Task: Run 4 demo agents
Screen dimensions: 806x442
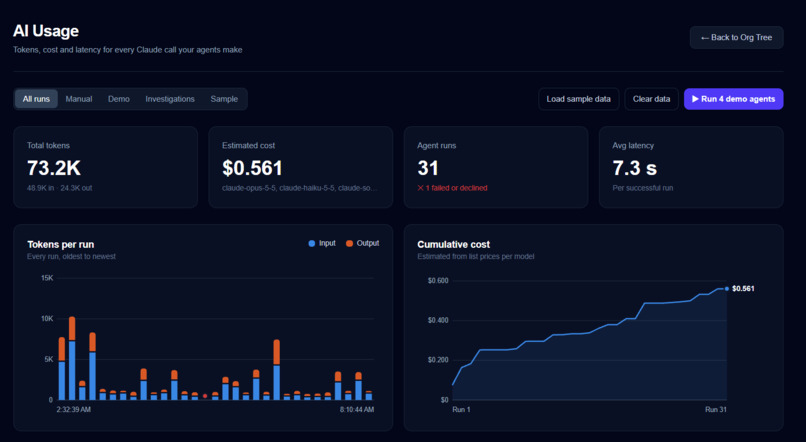Action: coord(734,99)
